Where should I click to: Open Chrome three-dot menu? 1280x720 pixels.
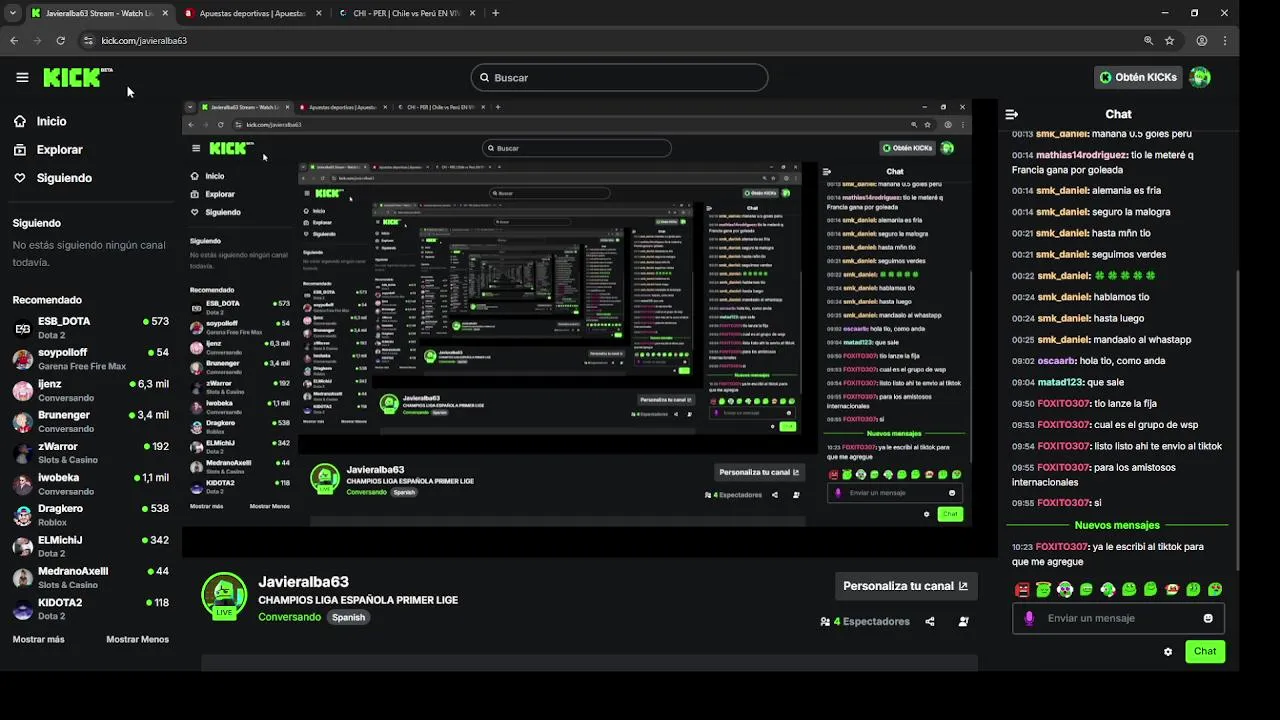[1227, 41]
